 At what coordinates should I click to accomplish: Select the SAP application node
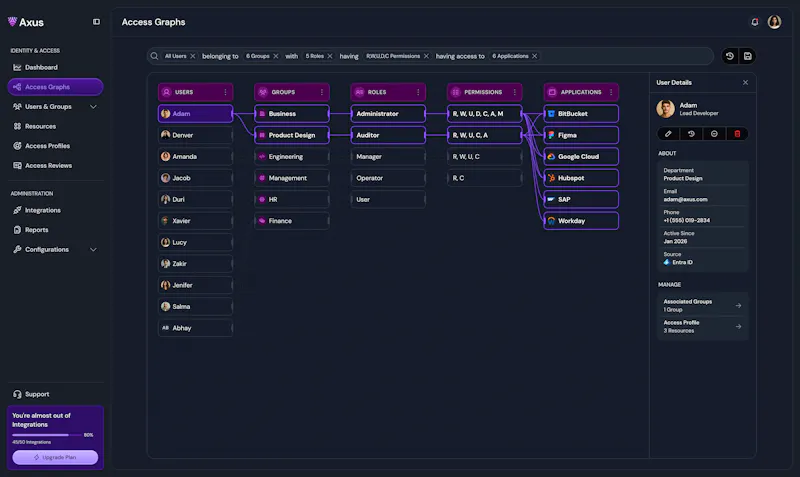coord(581,199)
